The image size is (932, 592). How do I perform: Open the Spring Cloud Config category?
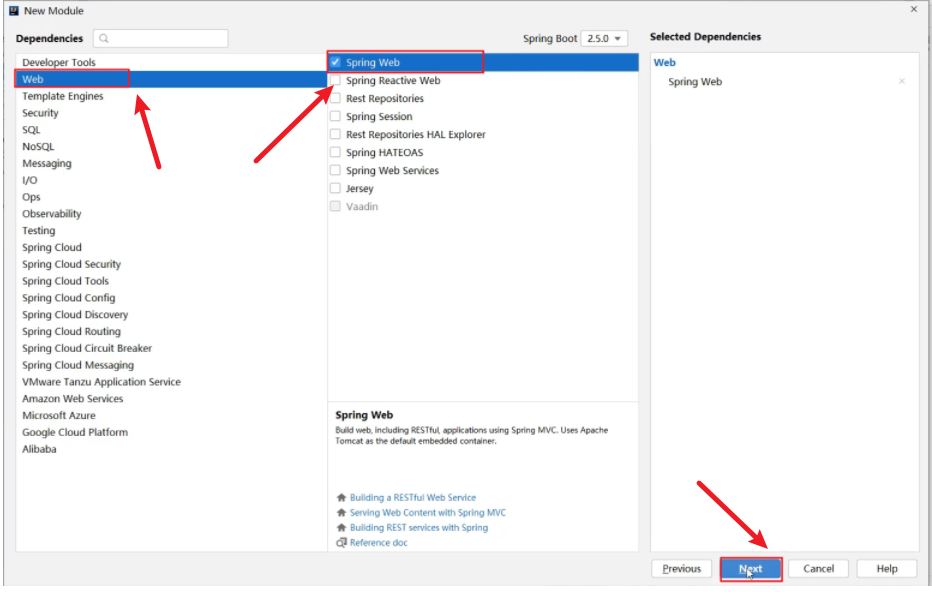[69, 298]
